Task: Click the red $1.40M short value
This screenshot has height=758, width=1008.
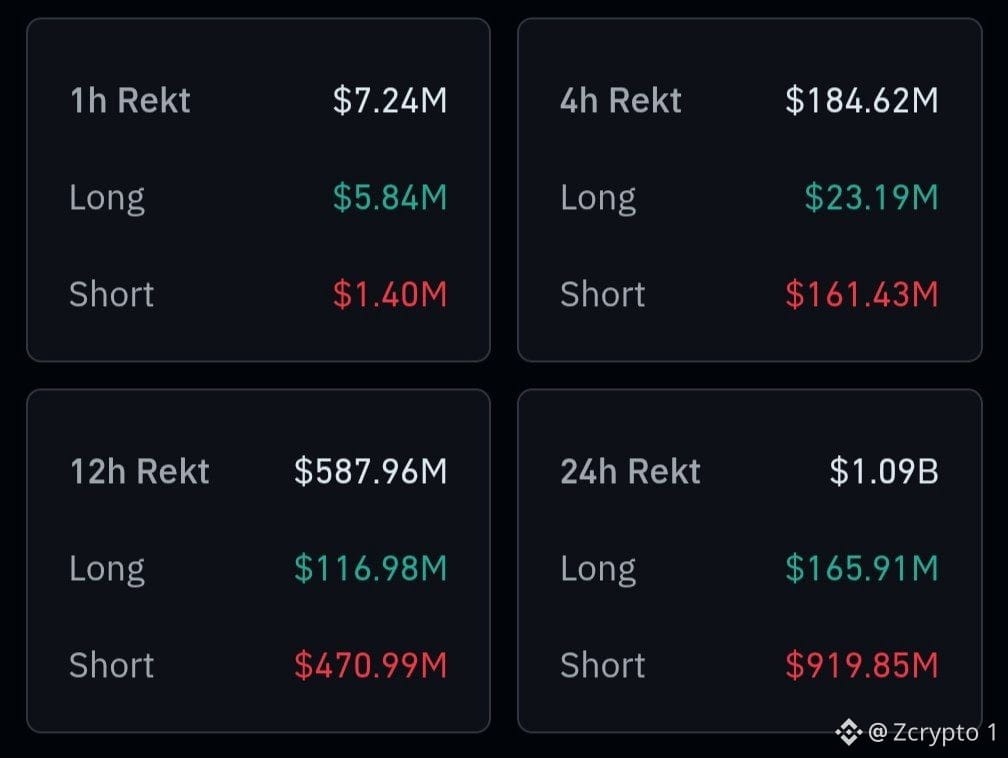Action: 390,294
